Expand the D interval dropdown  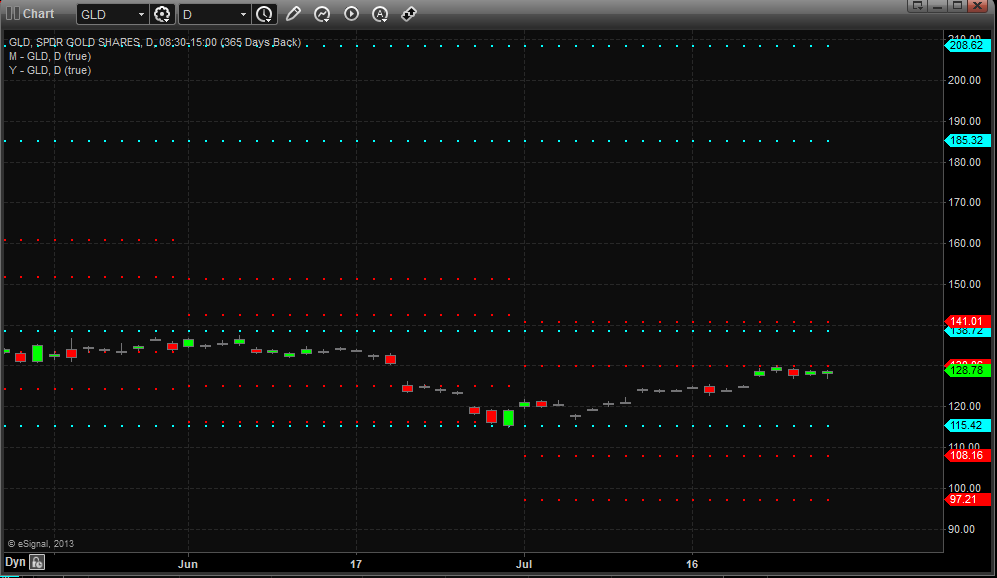pos(243,15)
